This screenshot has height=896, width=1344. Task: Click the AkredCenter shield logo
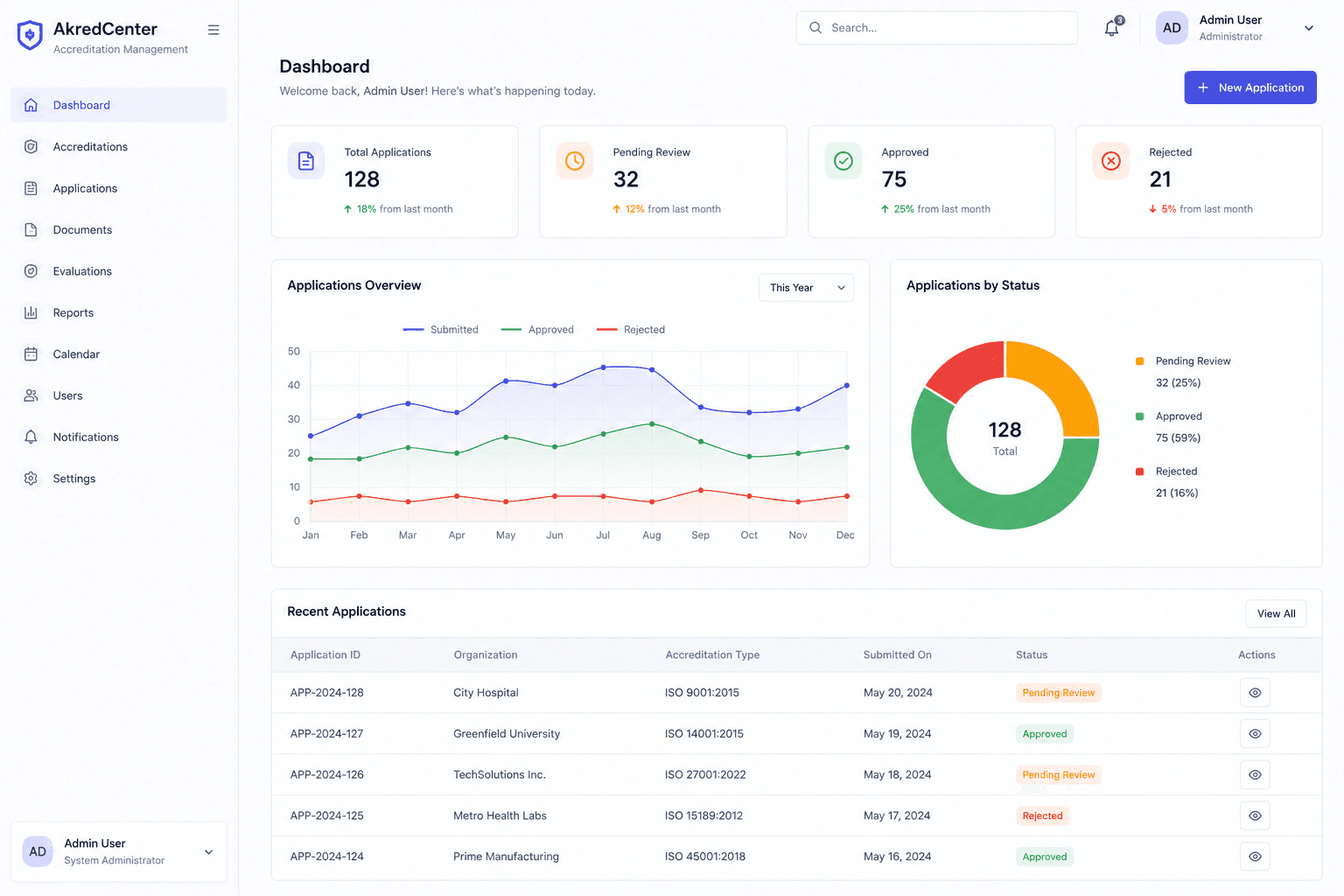point(30,35)
